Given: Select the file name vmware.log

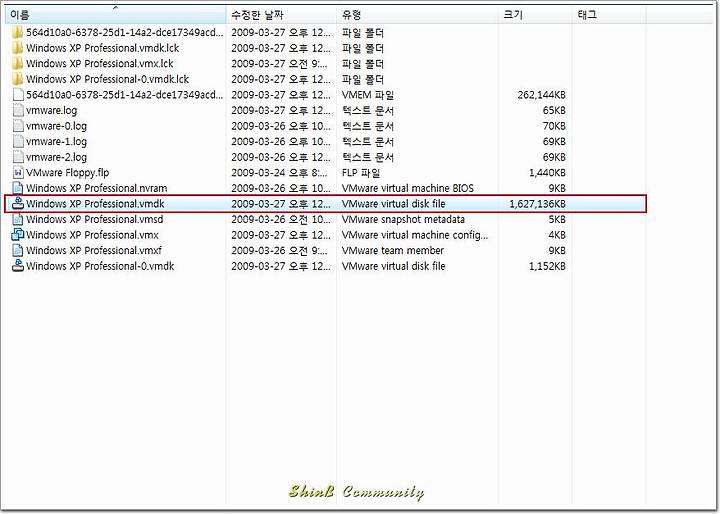Looking at the screenshot, I should 51,111.
